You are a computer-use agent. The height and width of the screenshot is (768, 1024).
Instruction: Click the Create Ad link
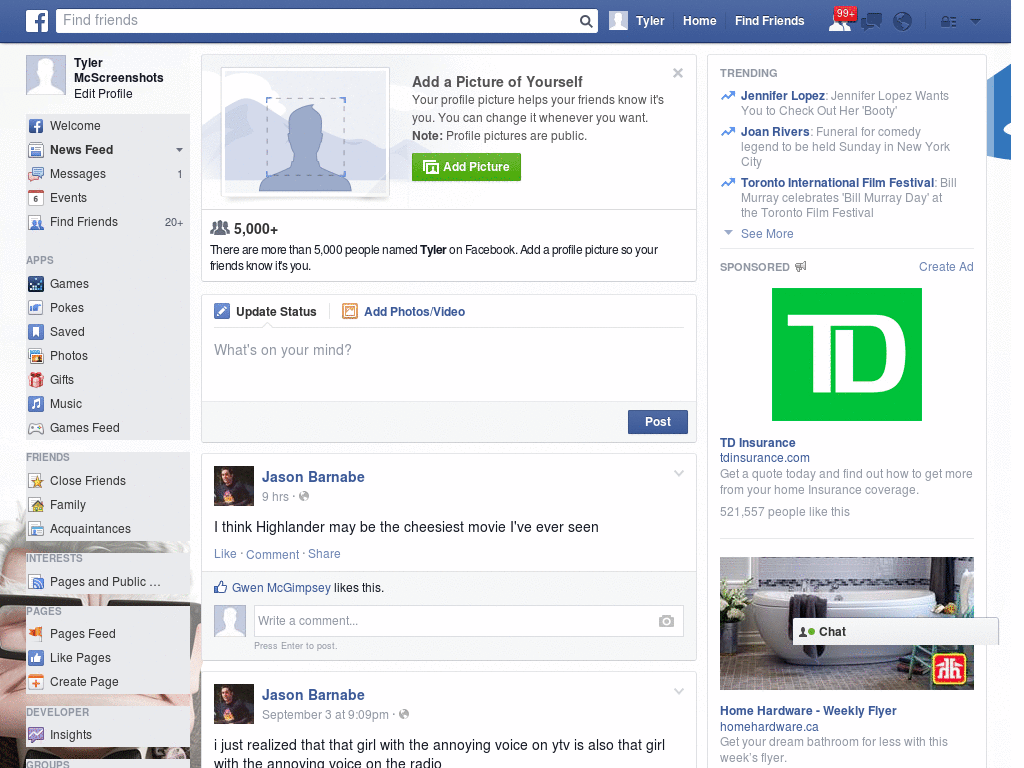tap(946, 266)
